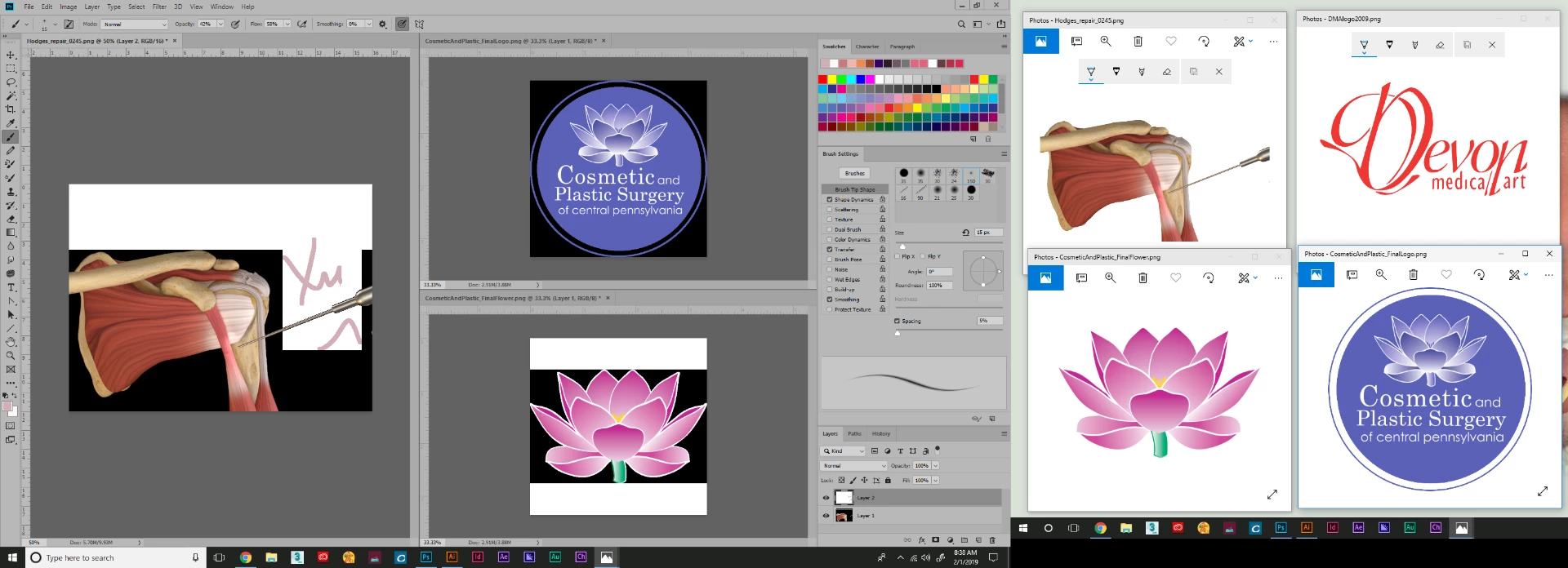The width and height of the screenshot is (1568, 568).
Task: Toggle the brush settings panel icon in options bar
Action: click(x=69, y=24)
